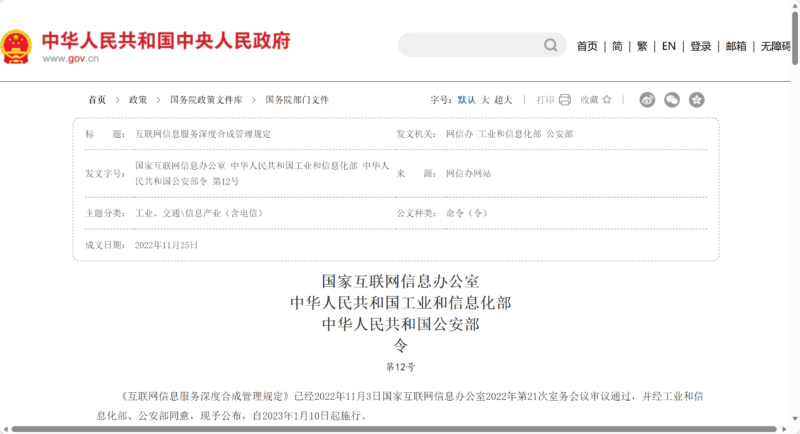
Task: Click the site title 中华人民共和国中央人民政府
Action: (x=166, y=40)
